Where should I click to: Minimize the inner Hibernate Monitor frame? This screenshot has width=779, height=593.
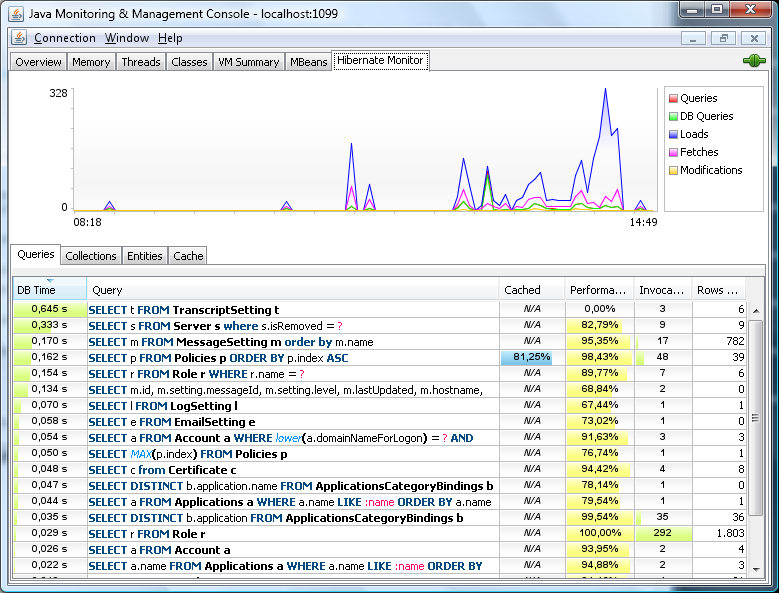[x=694, y=38]
